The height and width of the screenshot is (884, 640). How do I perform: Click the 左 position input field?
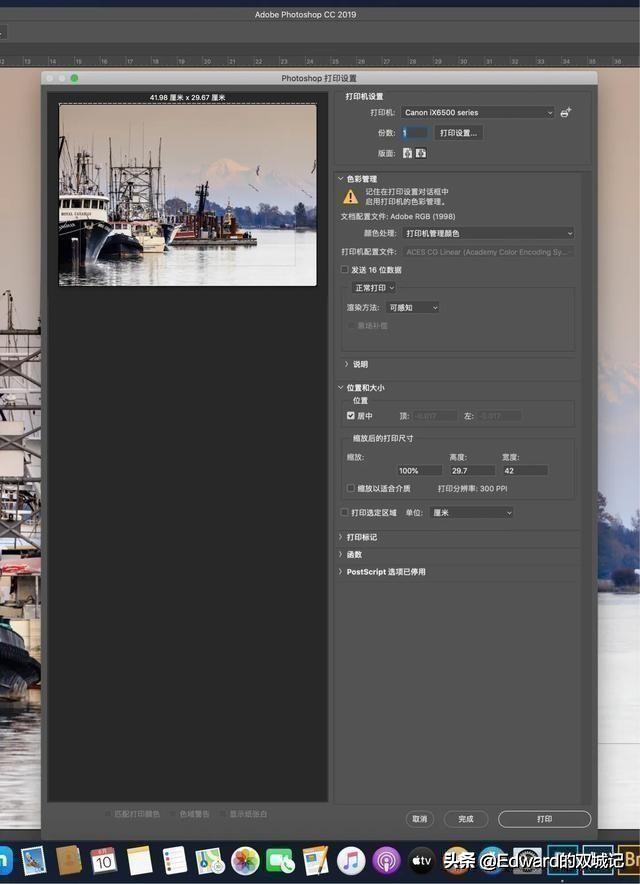click(x=499, y=416)
